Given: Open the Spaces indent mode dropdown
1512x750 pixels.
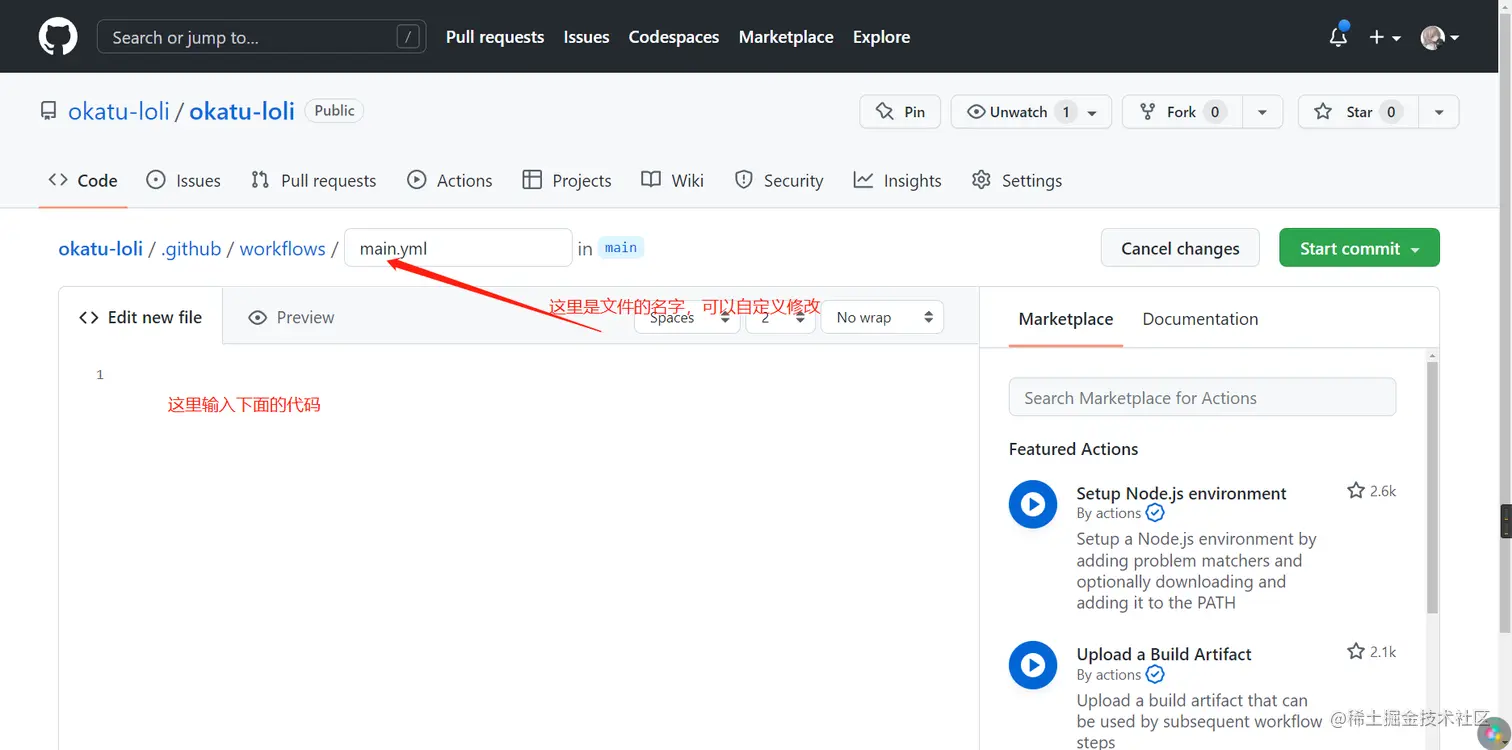Looking at the screenshot, I should [687, 317].
